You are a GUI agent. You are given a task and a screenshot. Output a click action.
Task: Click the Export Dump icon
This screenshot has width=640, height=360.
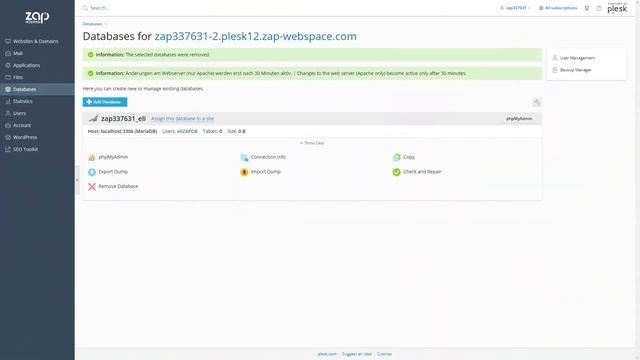[x=92, y=172]
